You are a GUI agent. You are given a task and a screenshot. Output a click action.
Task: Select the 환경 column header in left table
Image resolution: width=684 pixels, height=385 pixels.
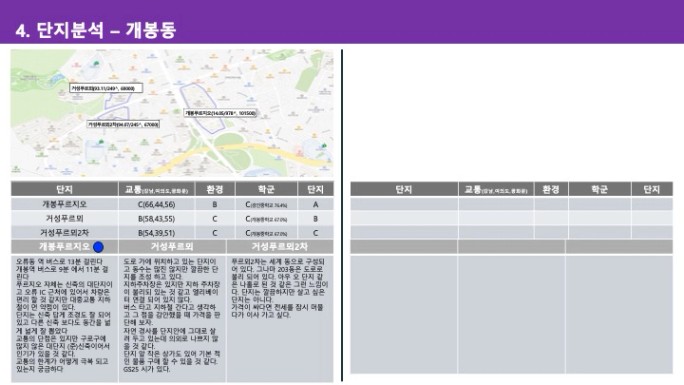[x=215, y=189]
